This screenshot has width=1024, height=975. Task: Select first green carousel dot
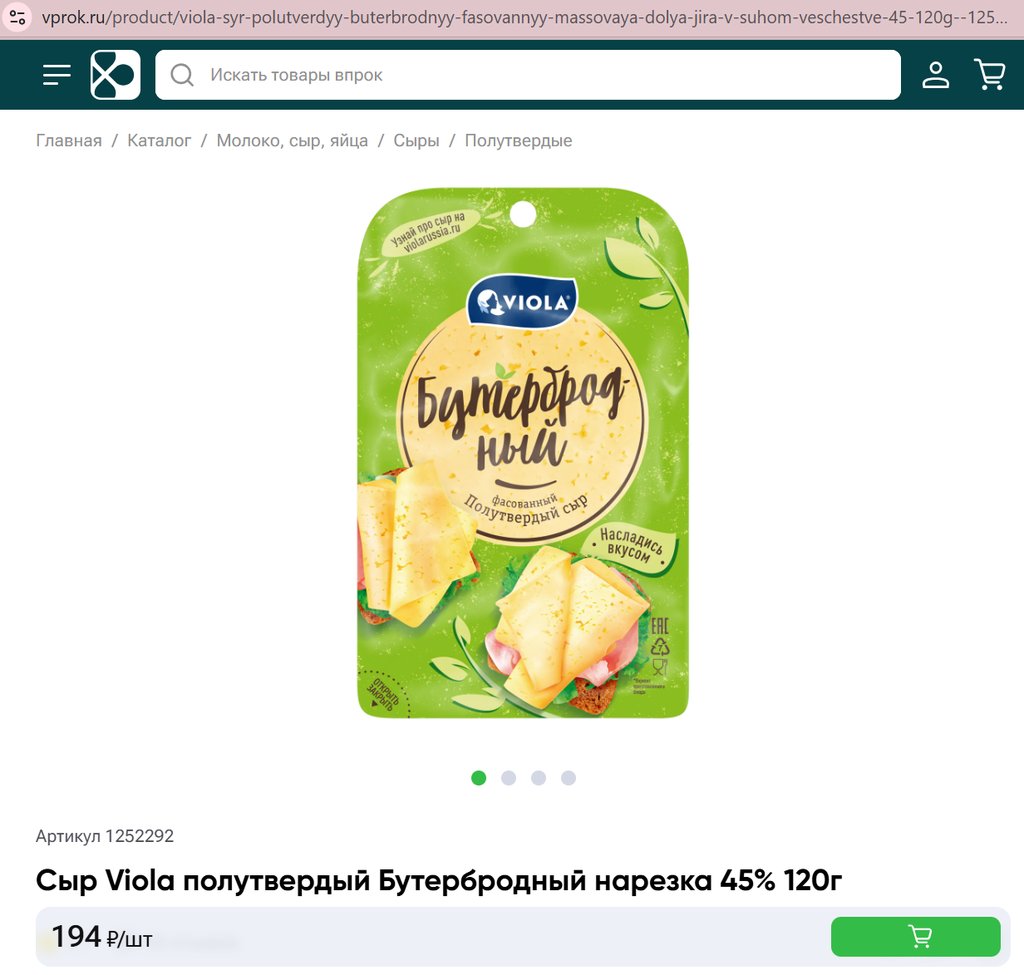pos(479,778)
